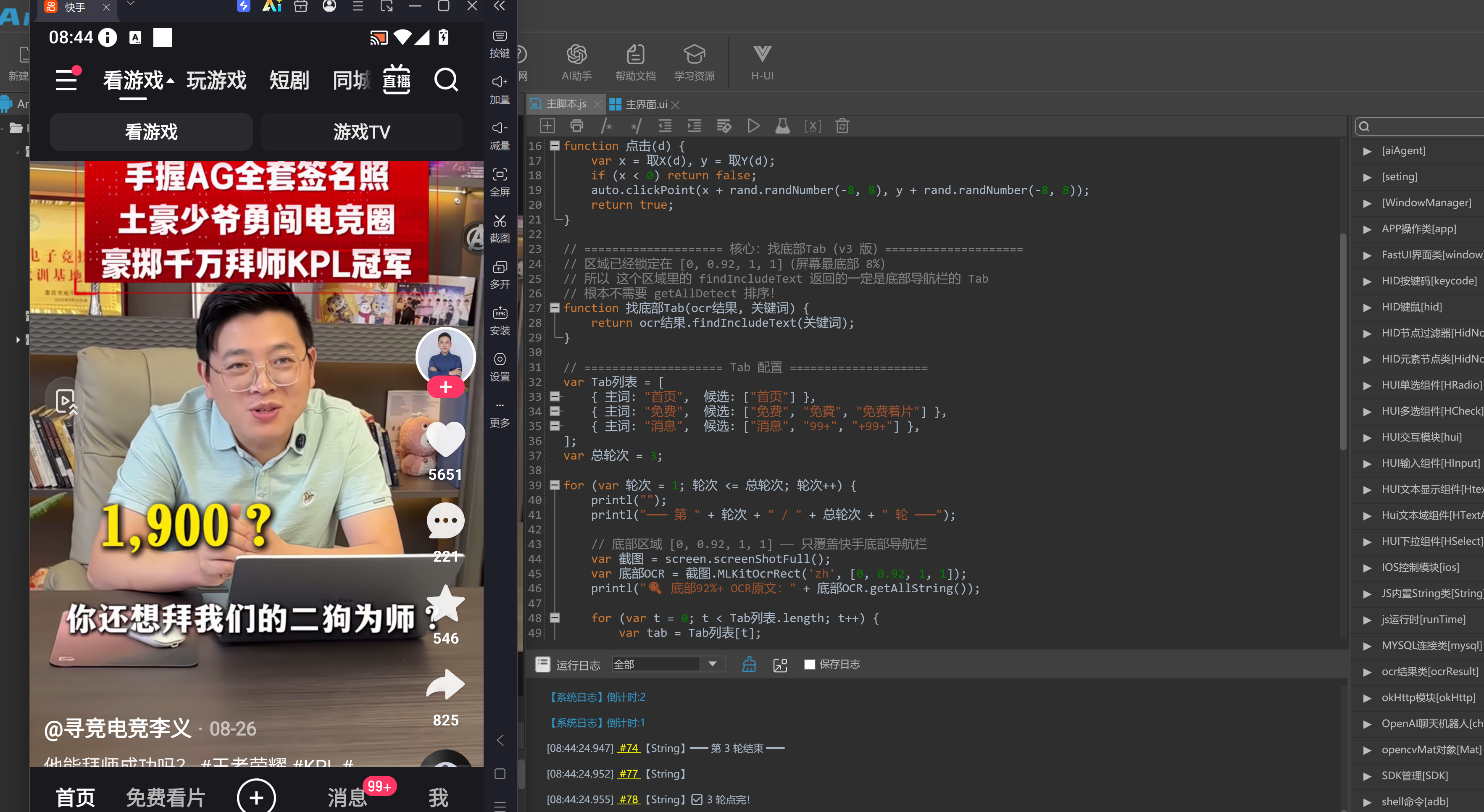Click trash delete icon in editor toolbar

[x=842, y=126]
